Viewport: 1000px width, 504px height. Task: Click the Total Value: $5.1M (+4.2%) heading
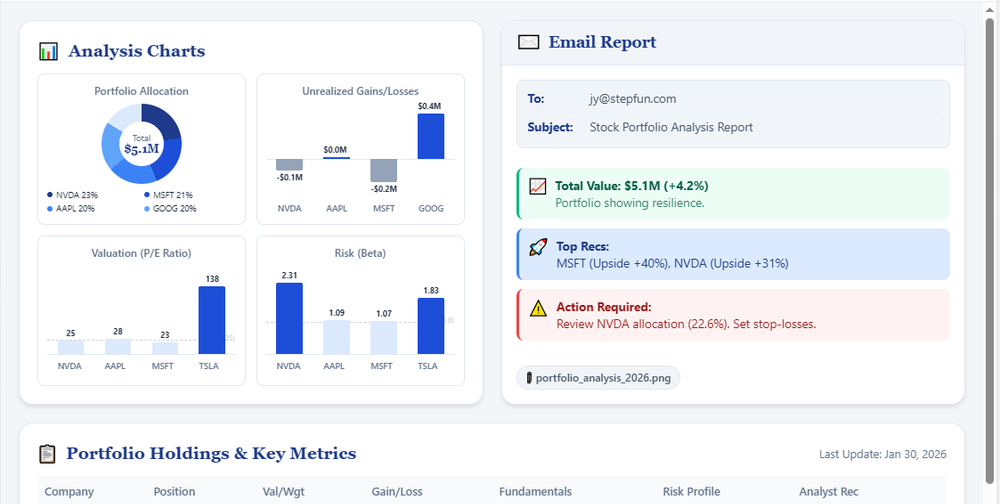632,186
